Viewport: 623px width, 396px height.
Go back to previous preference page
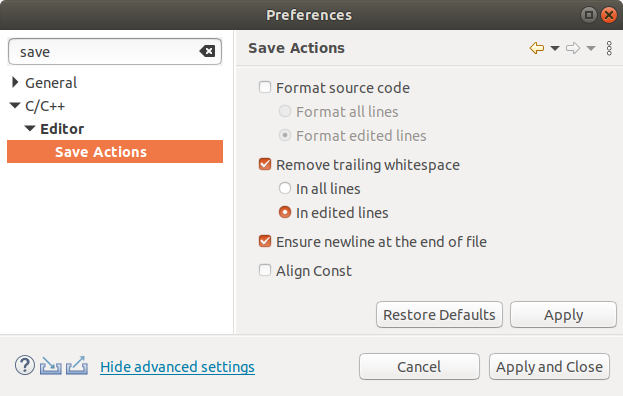537,48
